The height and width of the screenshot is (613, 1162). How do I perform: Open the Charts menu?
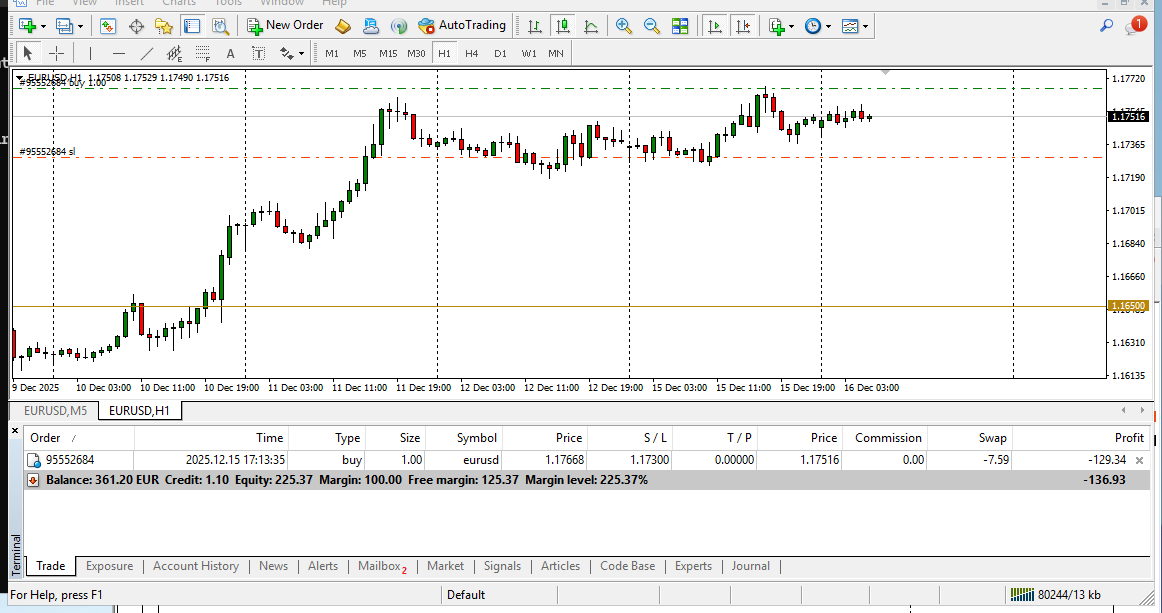click(x=179, y=4)
